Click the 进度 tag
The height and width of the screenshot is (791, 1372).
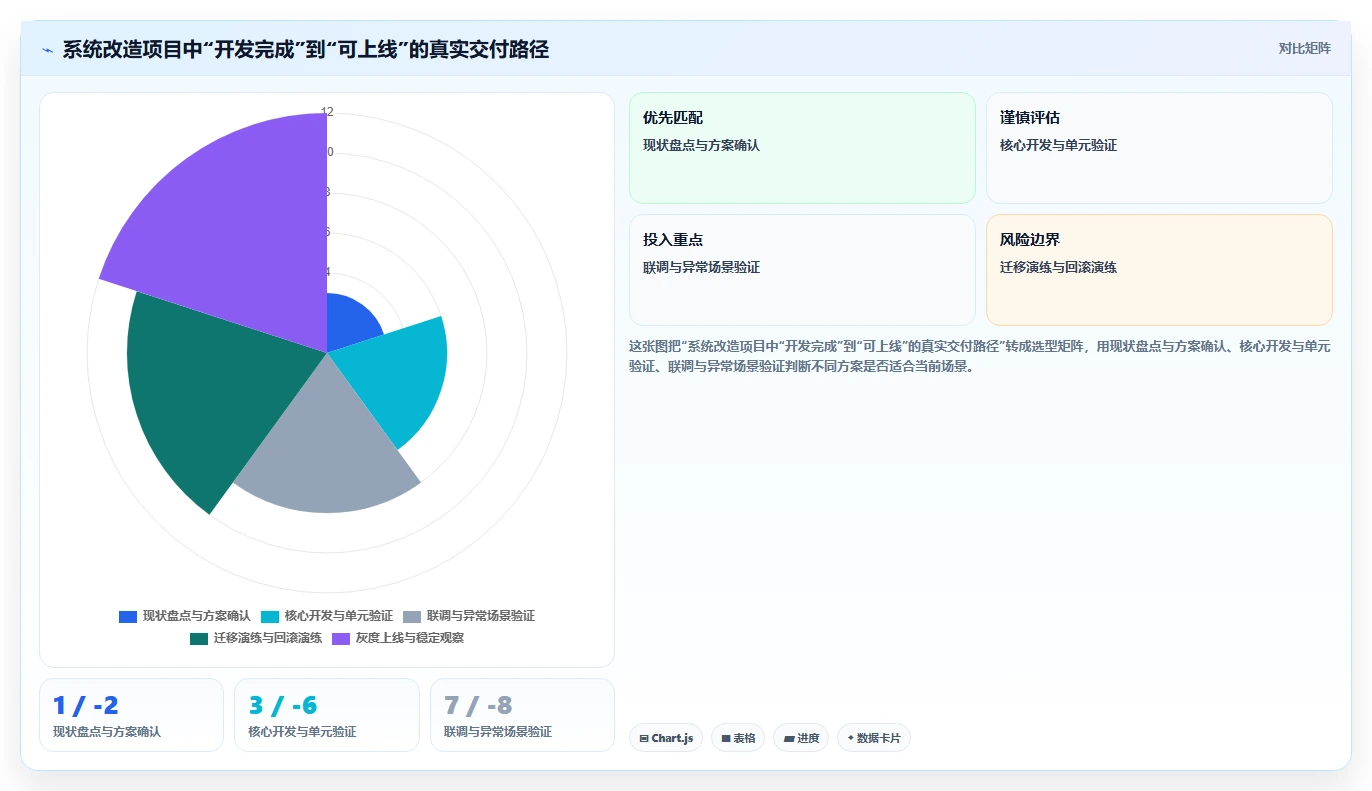(801, 738)
